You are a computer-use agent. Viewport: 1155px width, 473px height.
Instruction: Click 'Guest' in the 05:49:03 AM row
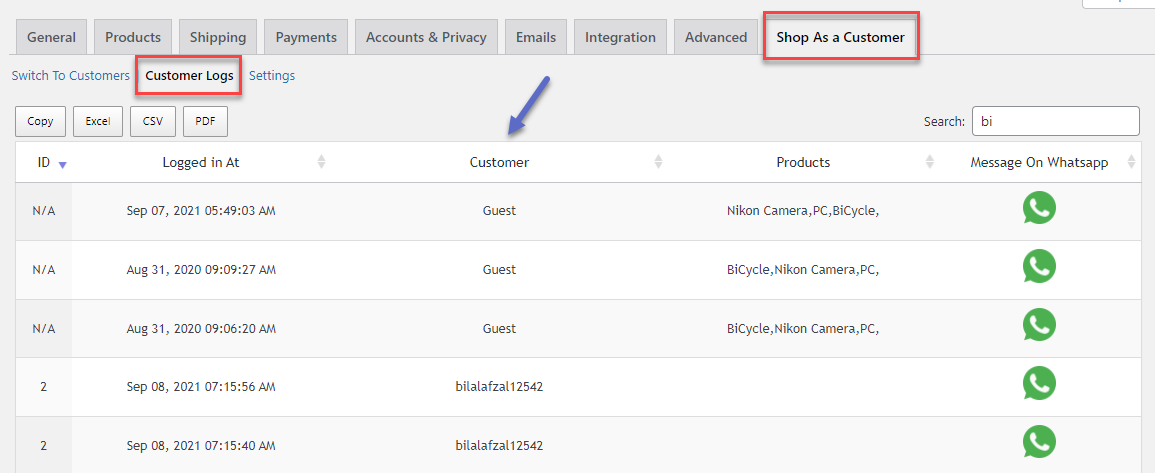[499, 211]
